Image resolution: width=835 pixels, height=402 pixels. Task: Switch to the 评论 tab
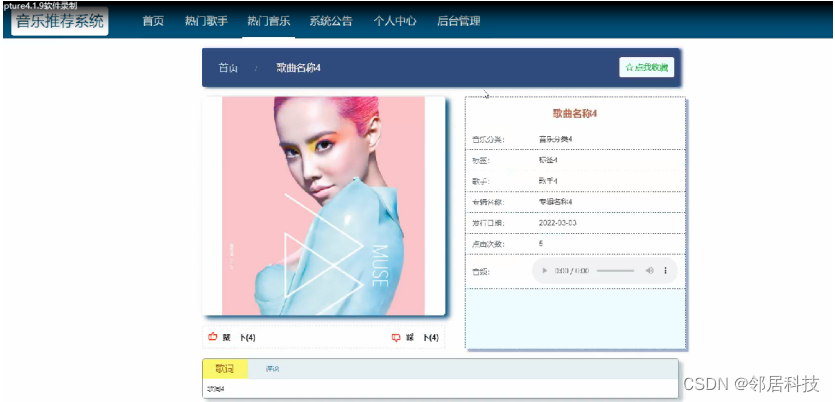(x=272, y=368)
